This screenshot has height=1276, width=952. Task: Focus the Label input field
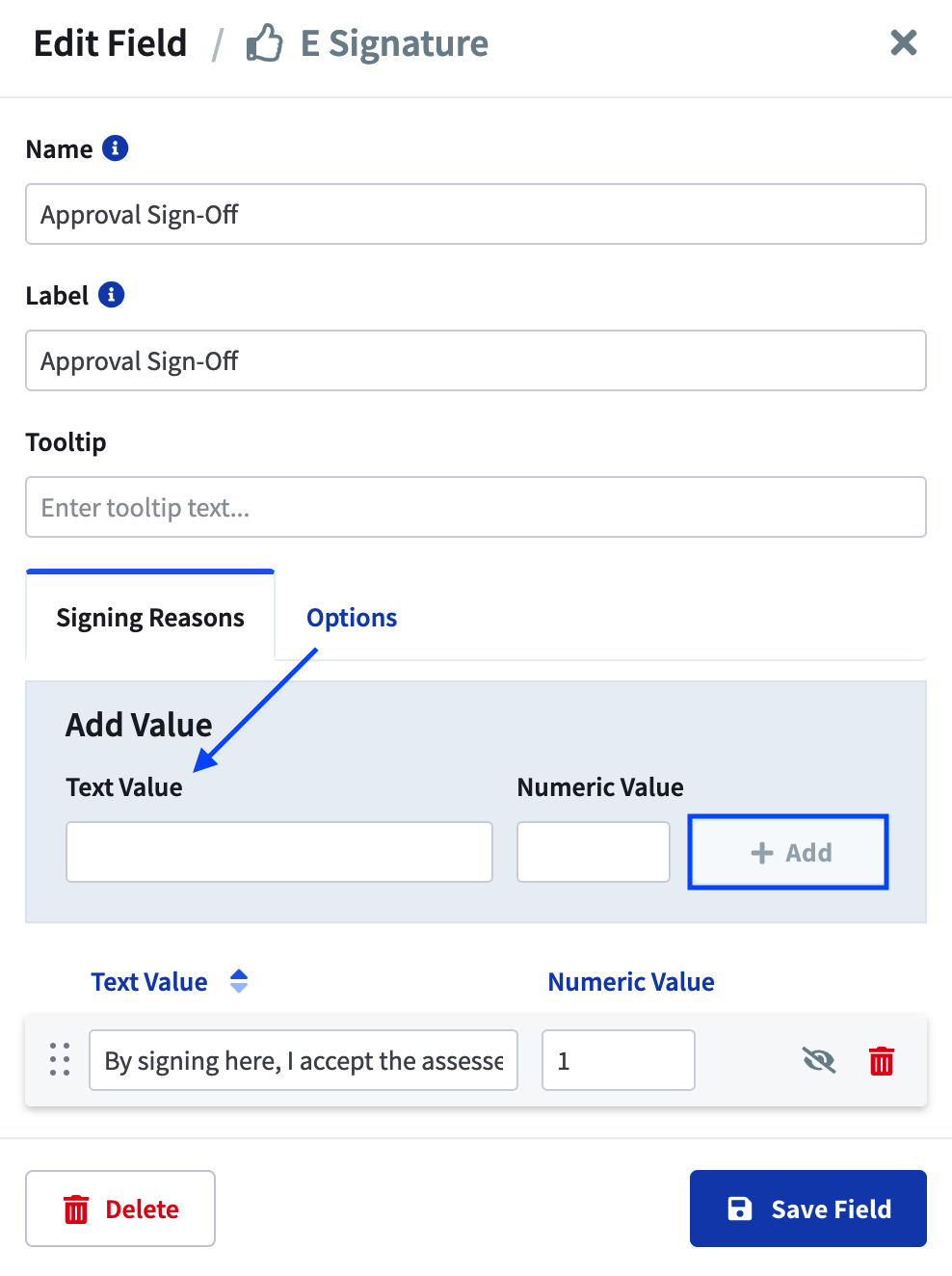(x=476, y=360)
